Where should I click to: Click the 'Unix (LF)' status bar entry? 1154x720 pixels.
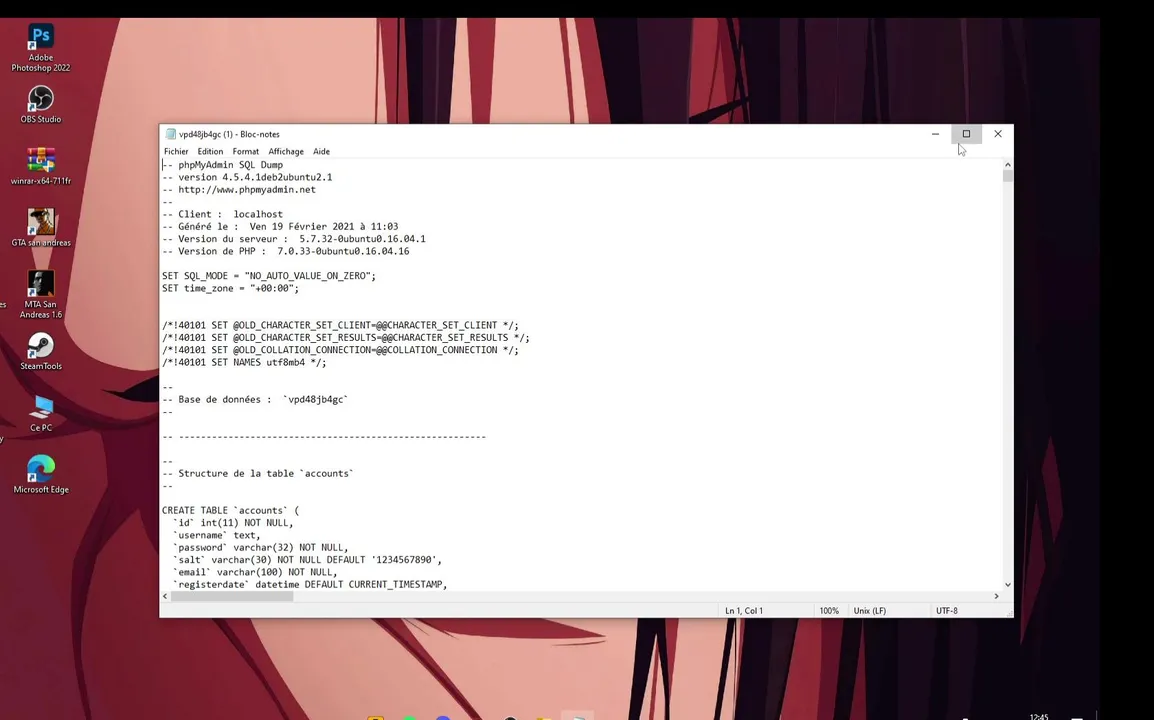point(870,610)
